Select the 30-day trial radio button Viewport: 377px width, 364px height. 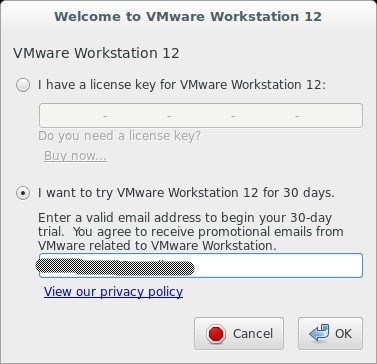23,193
